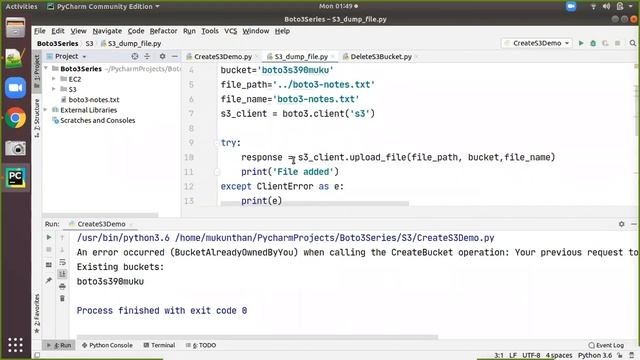Toggle soft-wrap icon in Run console
Image resolution: width=640 pixels, height=360 pixels.
point(62,262)
